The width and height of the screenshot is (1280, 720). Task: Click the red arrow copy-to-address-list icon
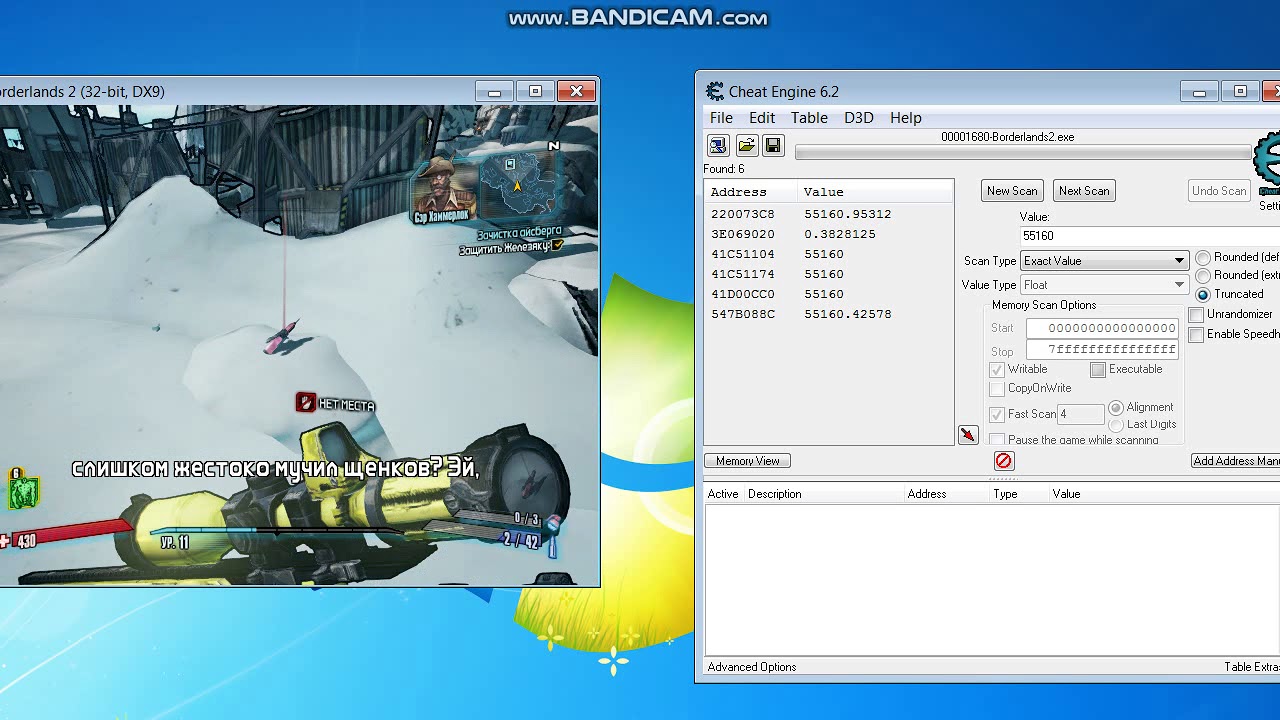(968, 435)
